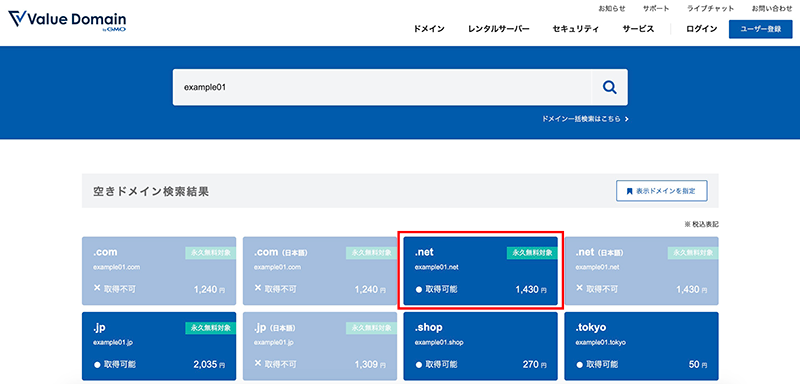
Task: Click the ユーザー登録 button
Action: coord(760,29)
